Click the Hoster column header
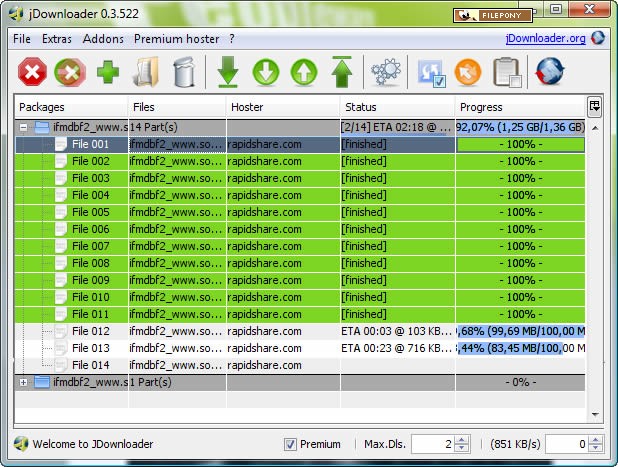 pos(283,107)
